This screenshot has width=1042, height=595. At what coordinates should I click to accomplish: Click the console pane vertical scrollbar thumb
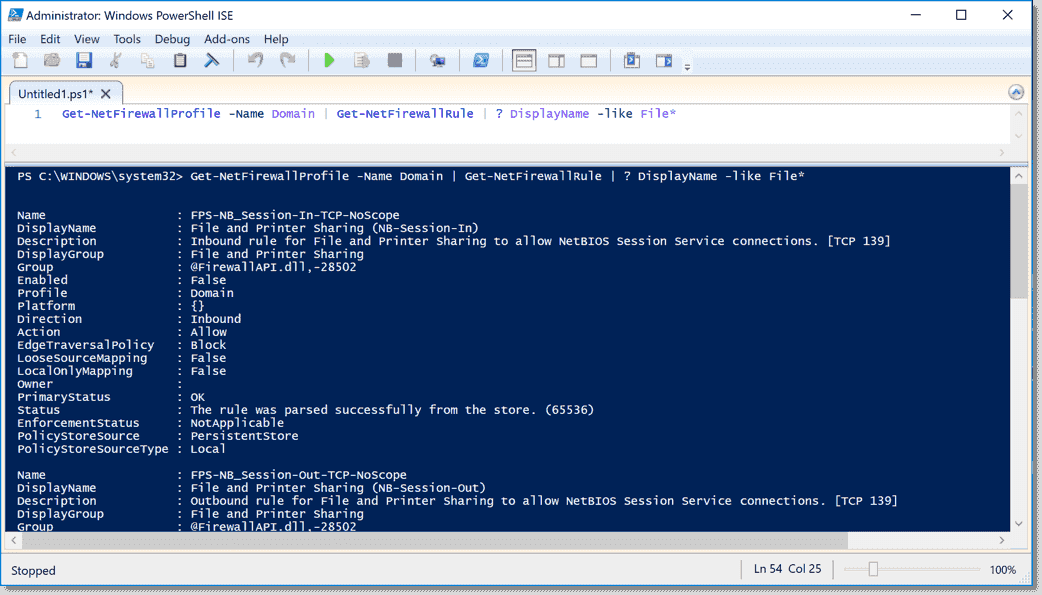point(1018,240)
